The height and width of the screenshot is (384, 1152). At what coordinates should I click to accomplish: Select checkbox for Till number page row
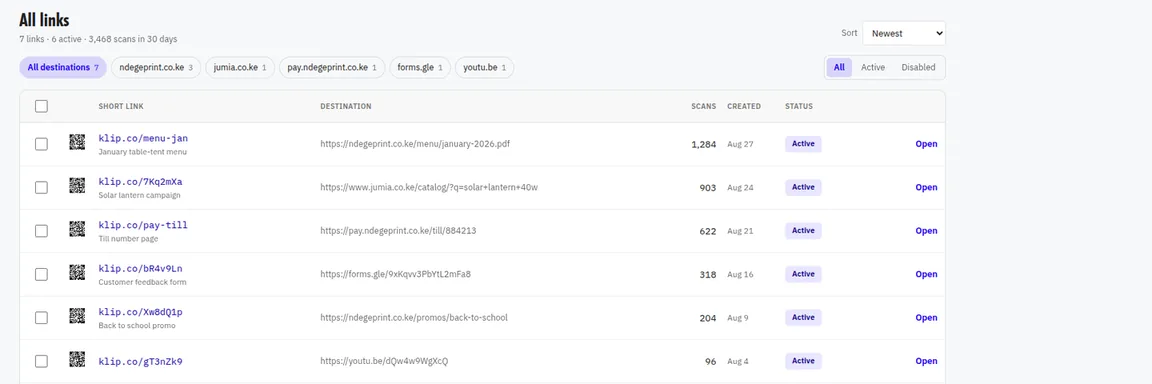coord(41,231)
